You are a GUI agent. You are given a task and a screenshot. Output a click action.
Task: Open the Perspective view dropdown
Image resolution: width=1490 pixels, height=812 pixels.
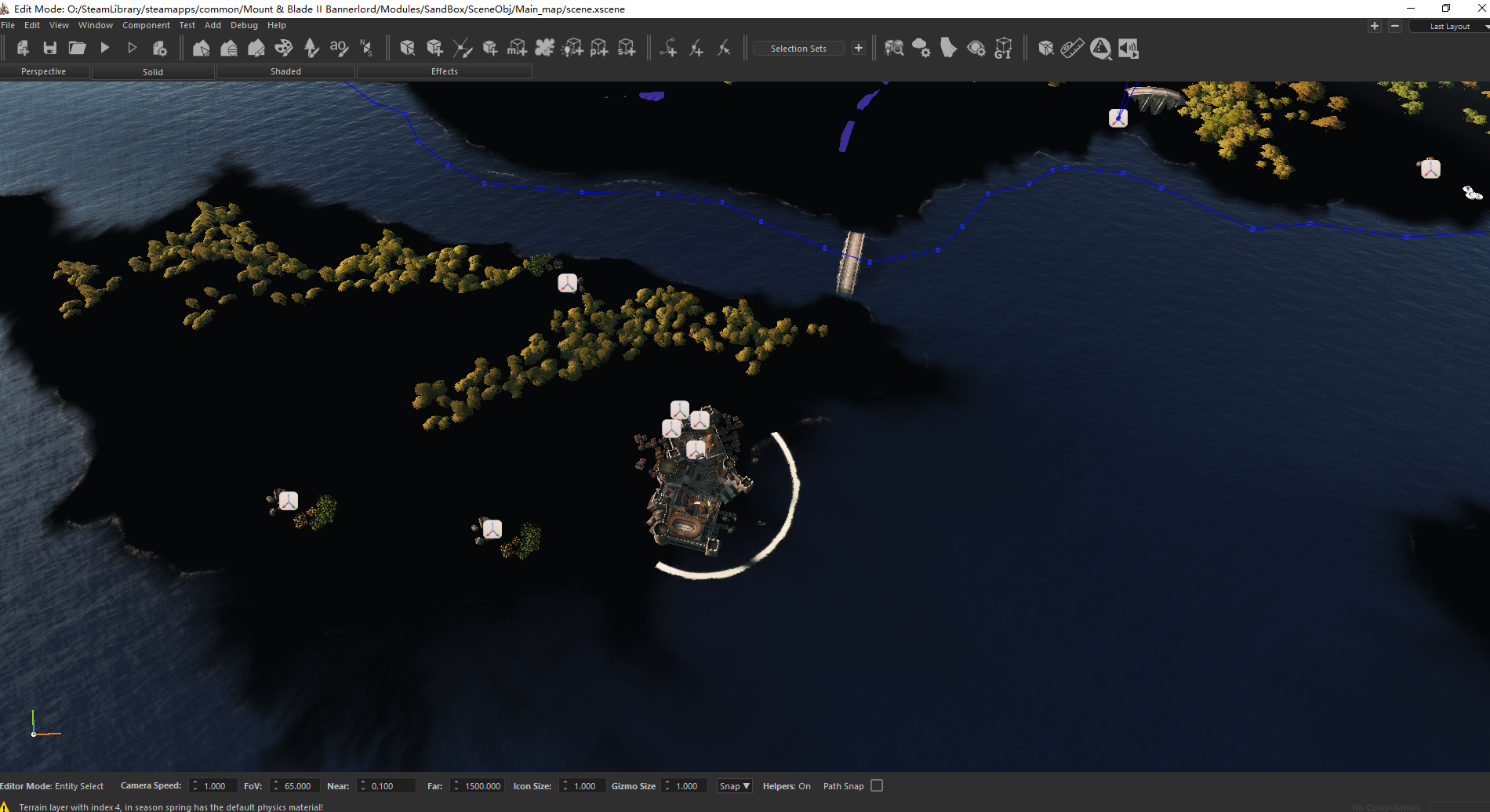(44, 71)
